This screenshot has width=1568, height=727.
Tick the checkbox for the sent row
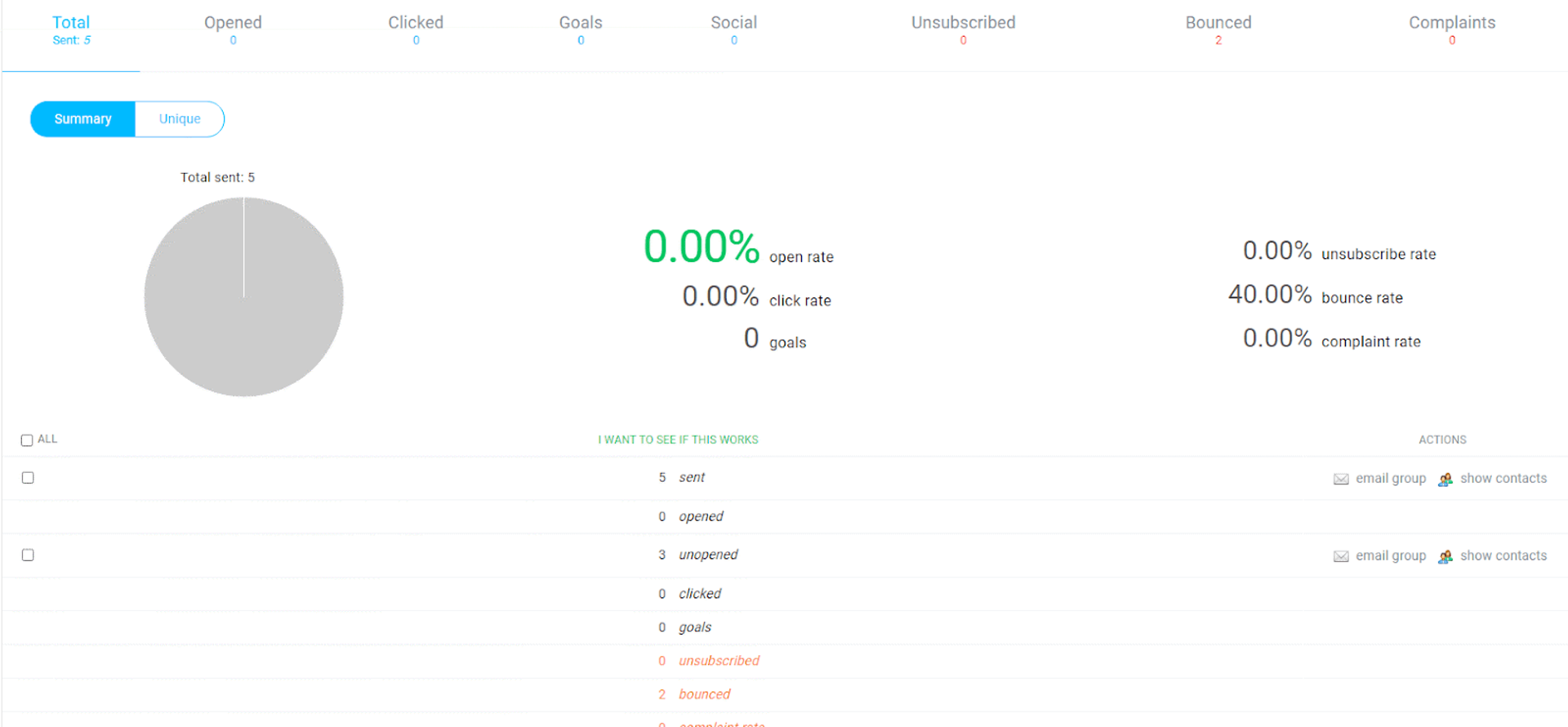28,478
